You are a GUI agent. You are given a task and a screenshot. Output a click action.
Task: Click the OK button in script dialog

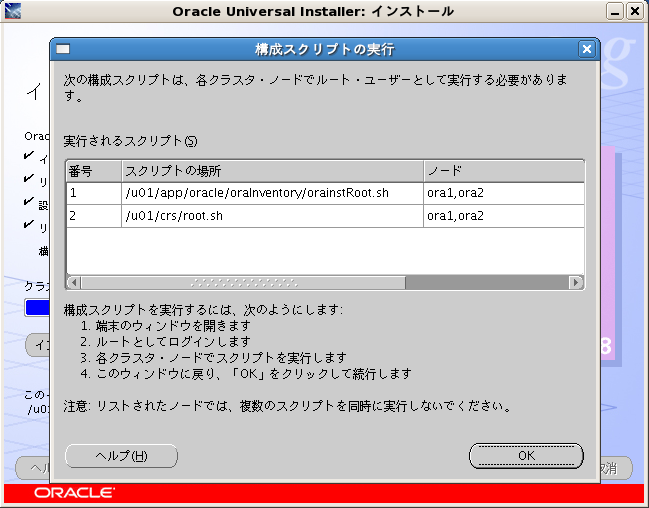526,456
